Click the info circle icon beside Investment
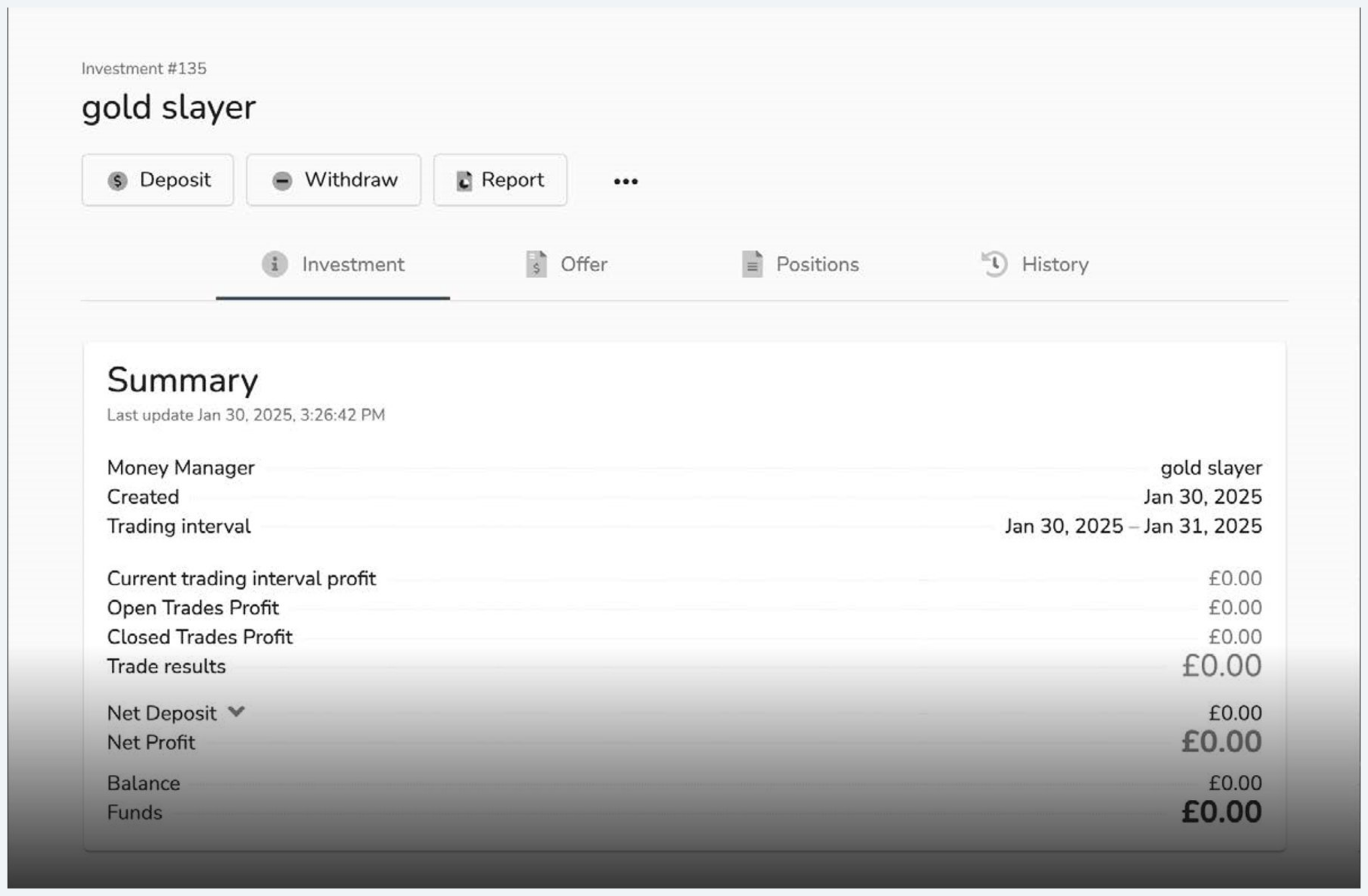The height and width of the screenshot is (896, 1368). [275, 264]
